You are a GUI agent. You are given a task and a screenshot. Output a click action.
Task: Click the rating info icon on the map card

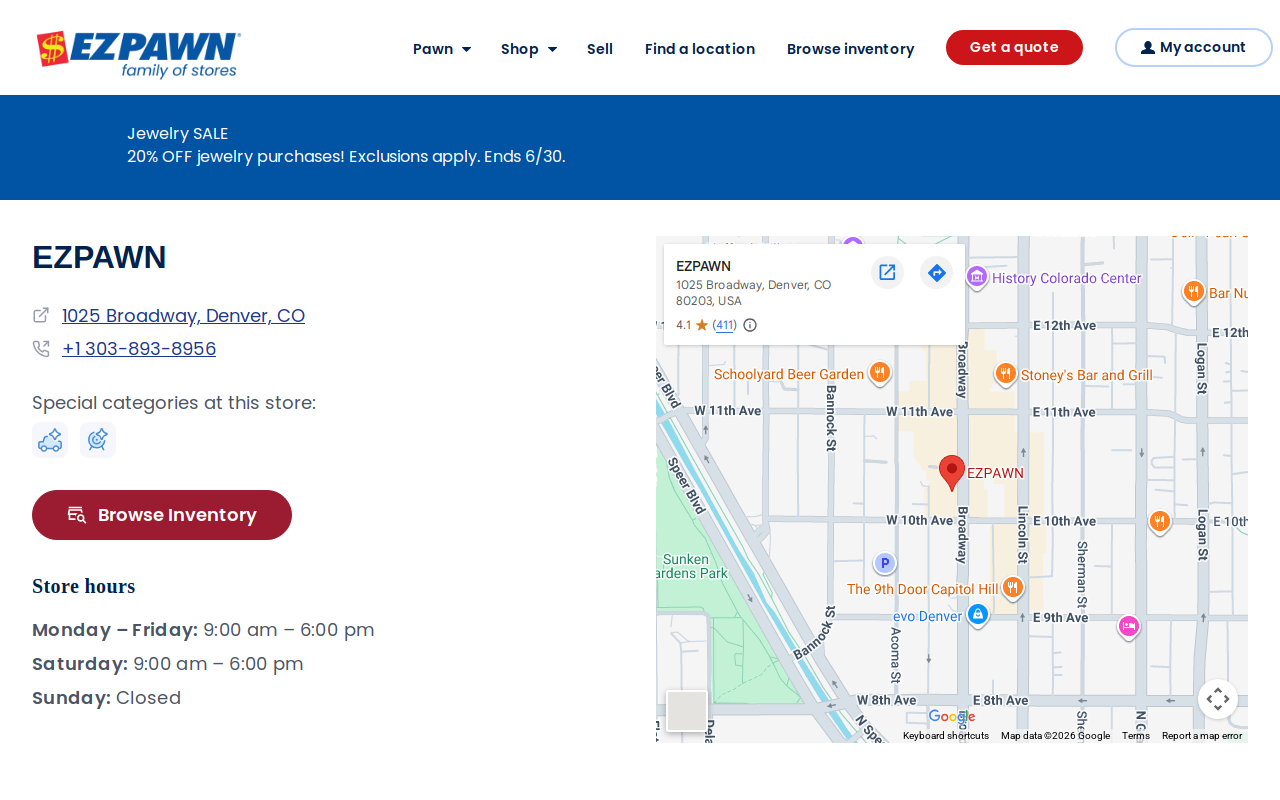coord(750,325)
